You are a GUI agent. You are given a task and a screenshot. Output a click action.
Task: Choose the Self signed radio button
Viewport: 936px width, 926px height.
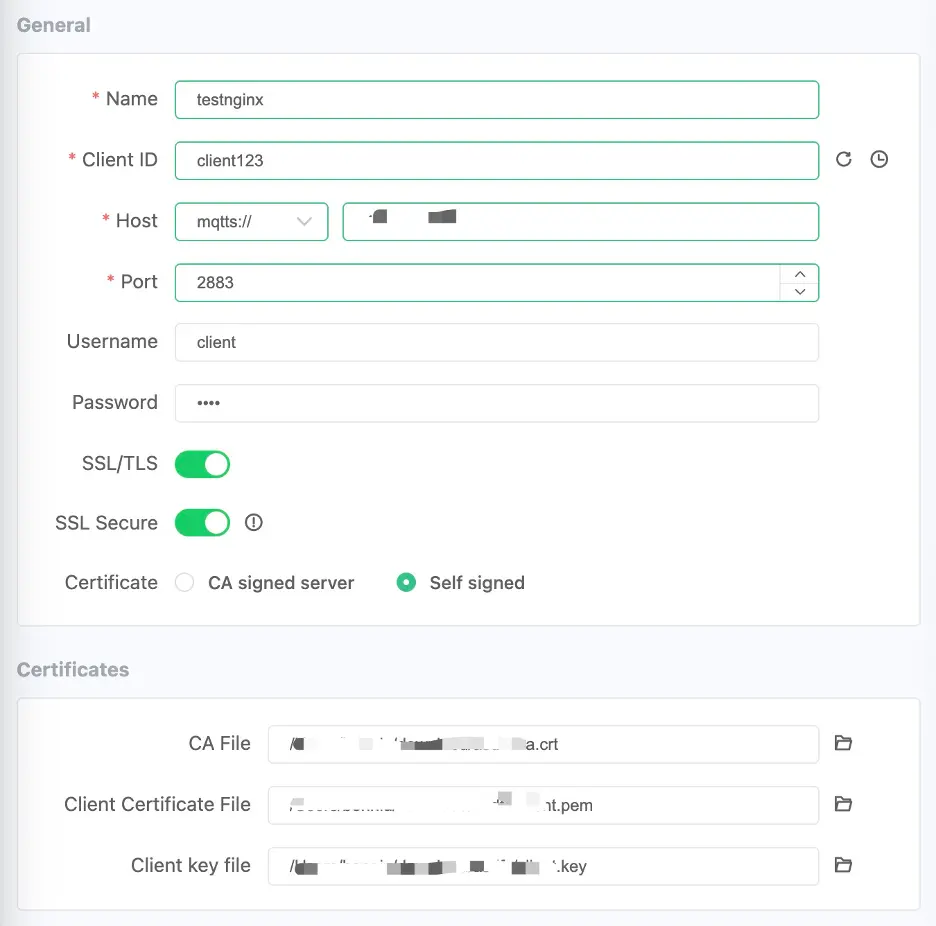(x=406, y=583)
